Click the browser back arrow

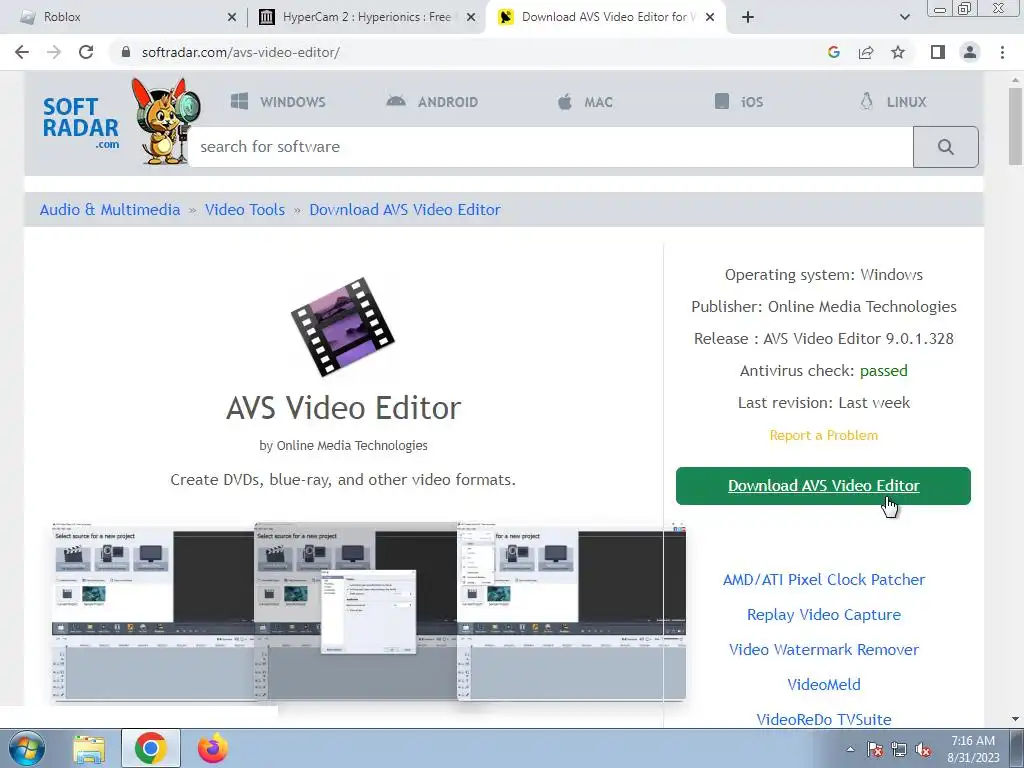[22, 52]
